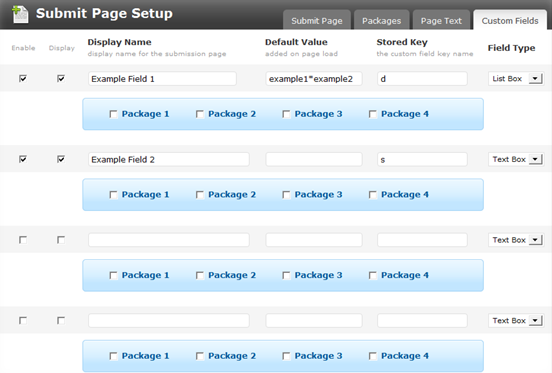The width and height of the screenshot is (552, 373).
Task: Tick Package 3 under Example Field 2
Action: click(x=286, y=195)
